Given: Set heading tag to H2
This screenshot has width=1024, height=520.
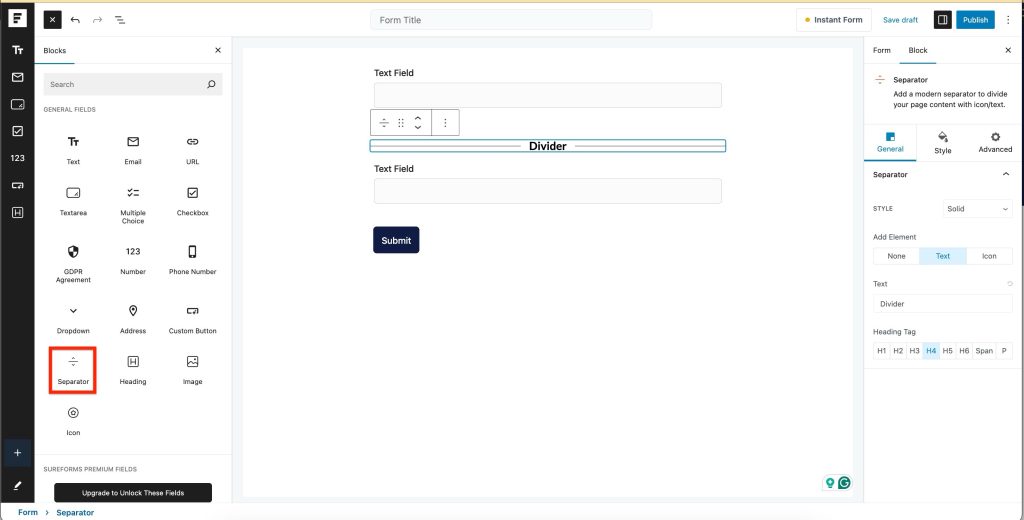Looking at the screenshot, I should pos(898,351).
